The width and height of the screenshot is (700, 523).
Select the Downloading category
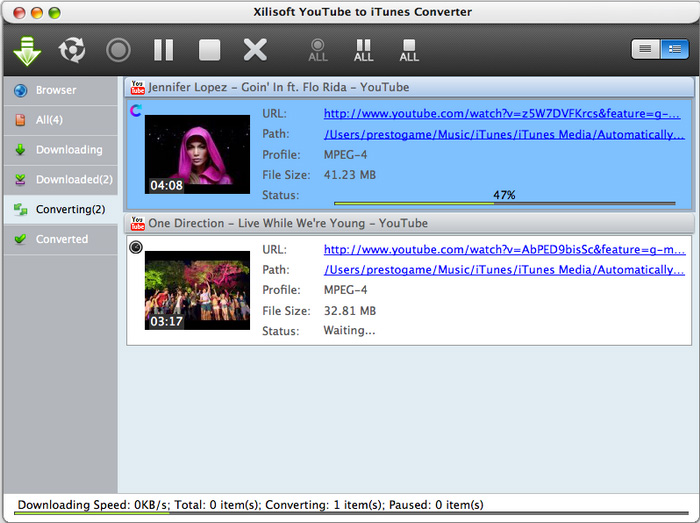click(69, 150)
